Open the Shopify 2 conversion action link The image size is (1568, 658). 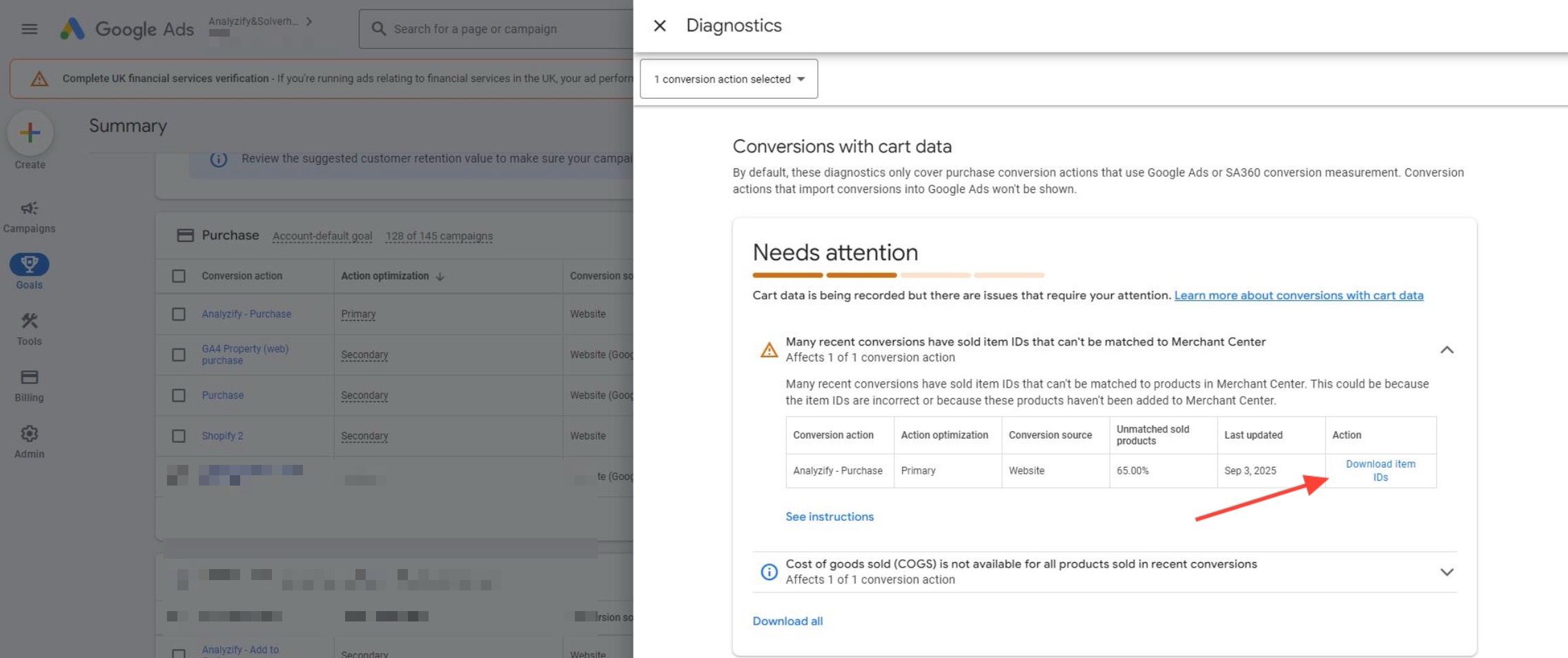coord(222,436)
